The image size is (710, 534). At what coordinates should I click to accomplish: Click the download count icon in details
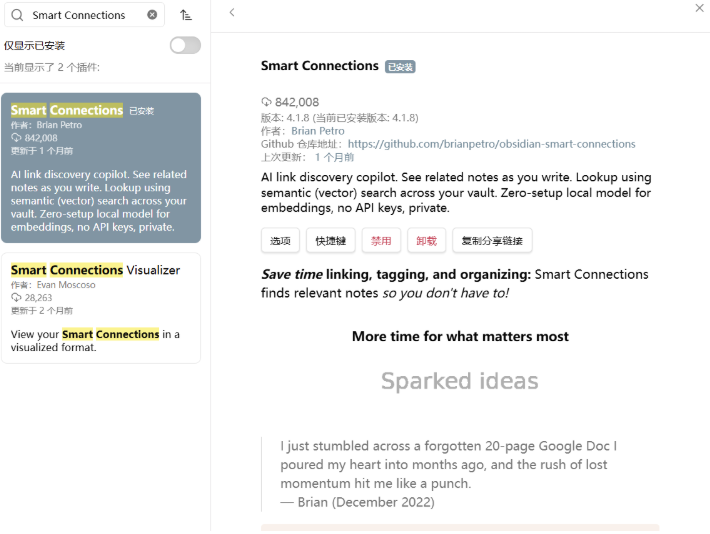tap(266, 102)
